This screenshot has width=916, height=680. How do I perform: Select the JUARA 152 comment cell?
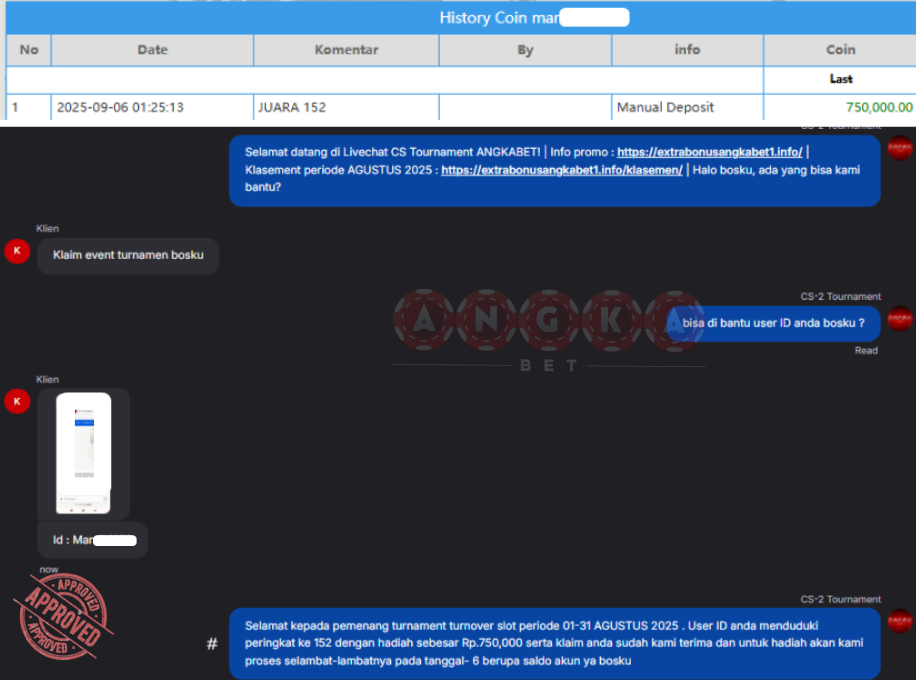tap(346, 107)
